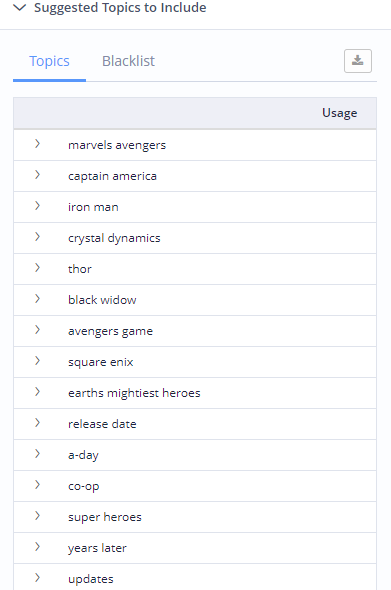Screen dimensions: 391x590
Task: Expand the iron man chevron
Action: 37,205
